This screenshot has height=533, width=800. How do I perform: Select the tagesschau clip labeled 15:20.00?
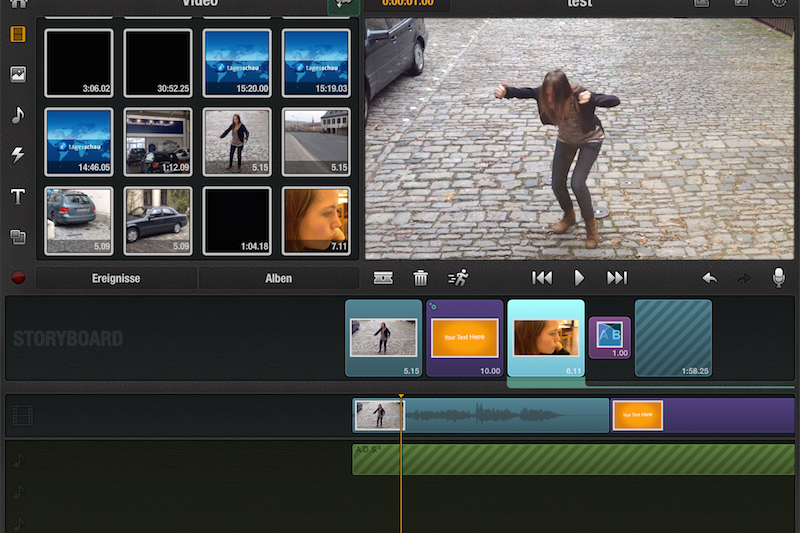pos(237,62)
